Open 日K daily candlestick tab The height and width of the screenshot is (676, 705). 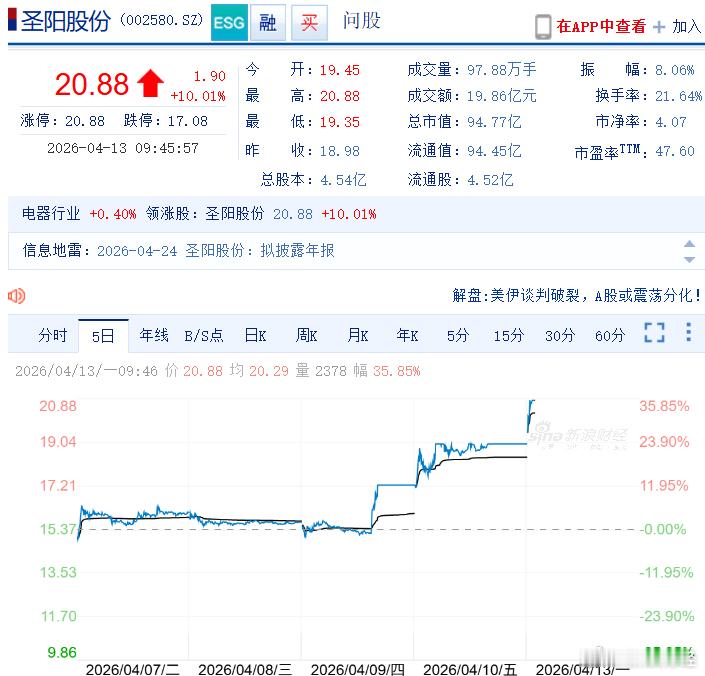[255, 335]
